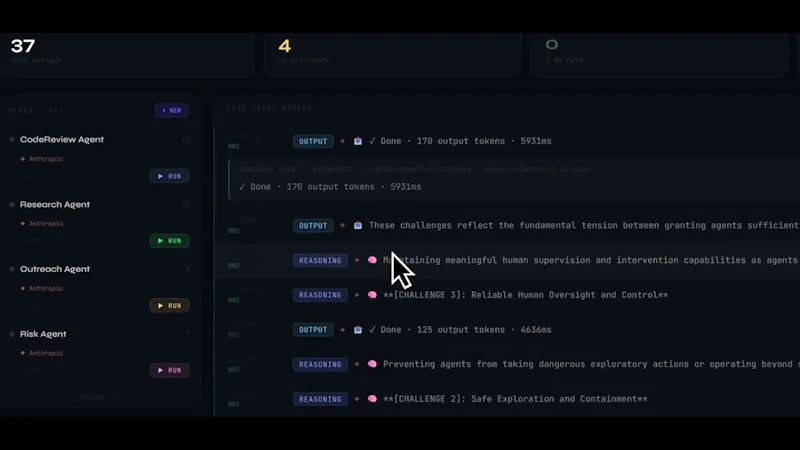
Task: Click REASONING badge on 'human supervision' row
Action: point(320,260)
